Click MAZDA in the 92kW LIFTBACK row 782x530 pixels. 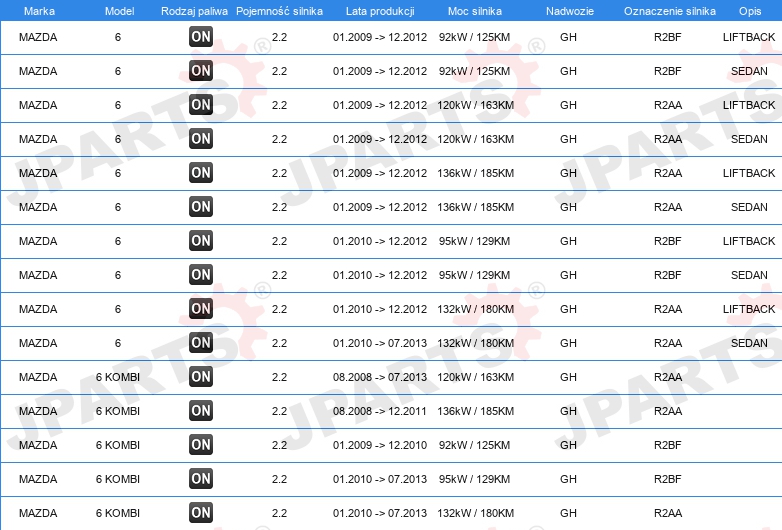pyautogui.click(x=38, y=37)
